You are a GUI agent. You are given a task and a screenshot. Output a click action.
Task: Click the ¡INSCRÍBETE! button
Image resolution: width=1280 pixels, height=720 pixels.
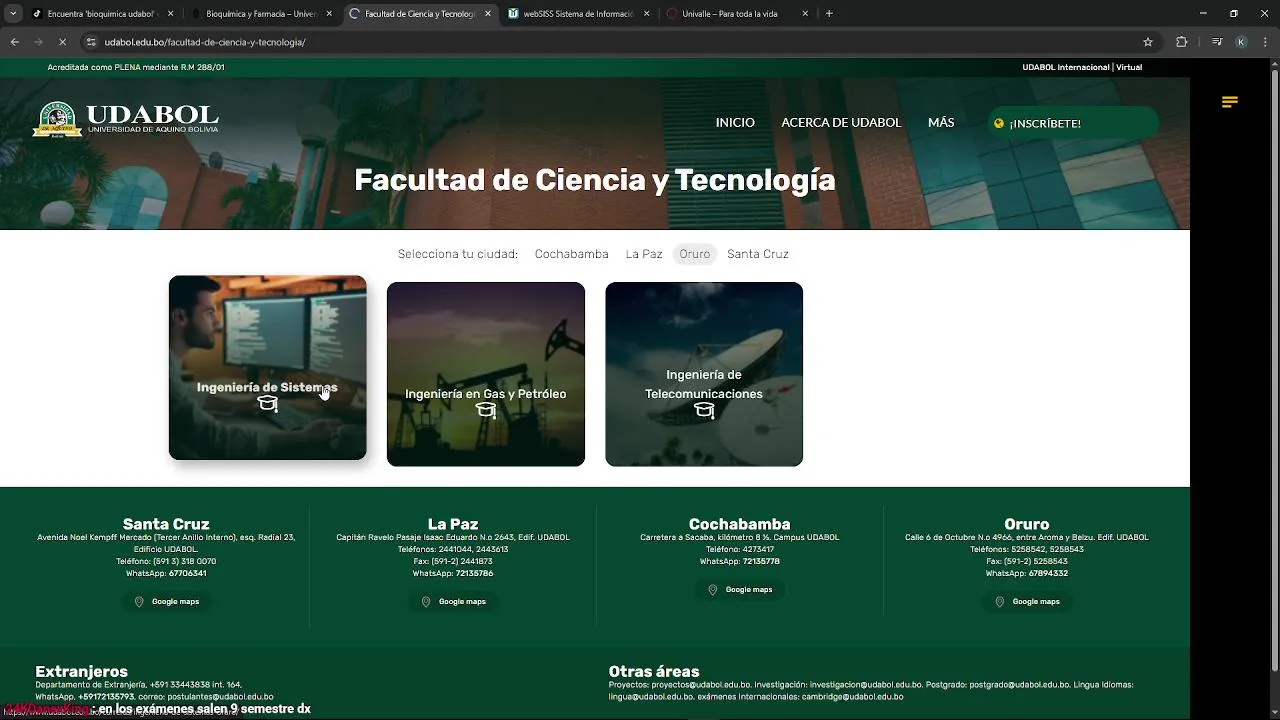tap(1073, 123)
